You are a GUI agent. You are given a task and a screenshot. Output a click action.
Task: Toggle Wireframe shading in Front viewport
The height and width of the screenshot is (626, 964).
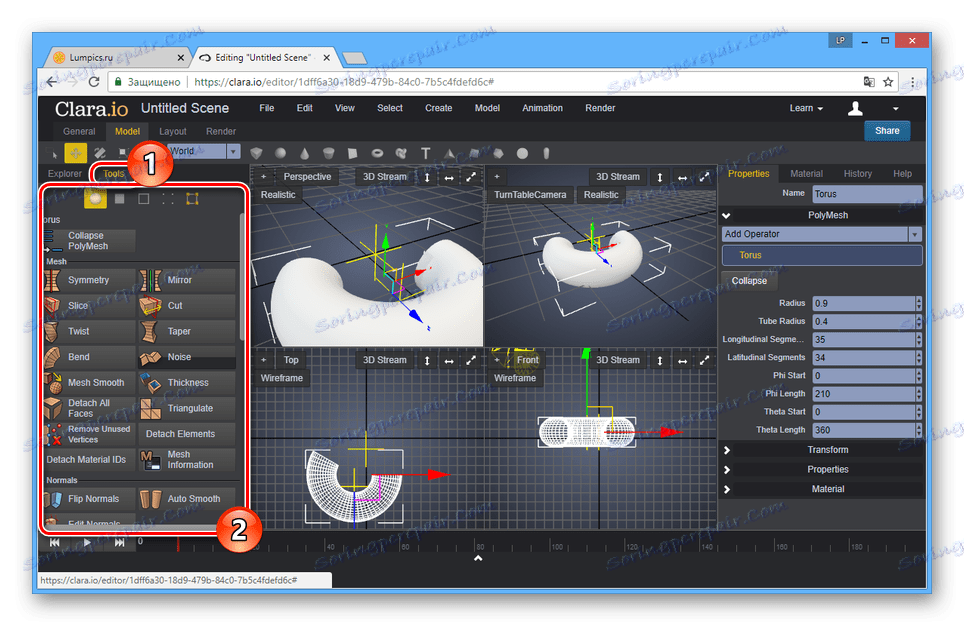(515, 378)
